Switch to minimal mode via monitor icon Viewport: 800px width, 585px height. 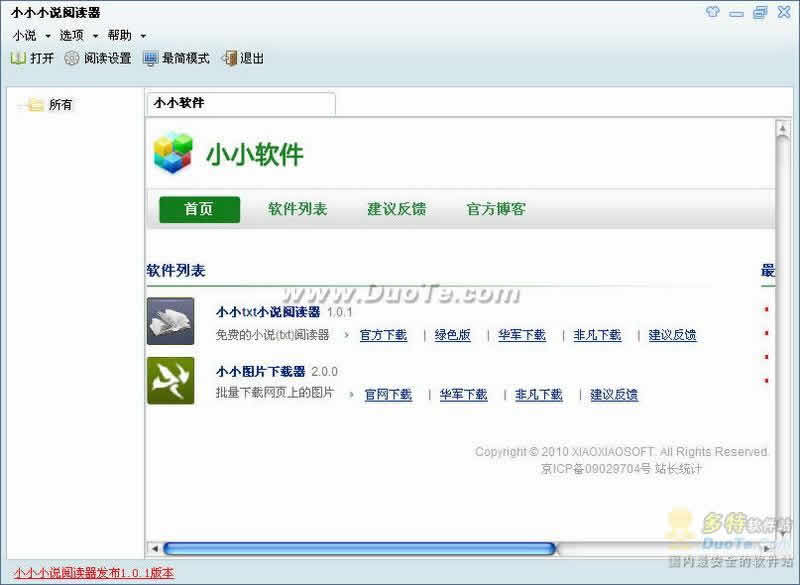[x=151, y=59]
